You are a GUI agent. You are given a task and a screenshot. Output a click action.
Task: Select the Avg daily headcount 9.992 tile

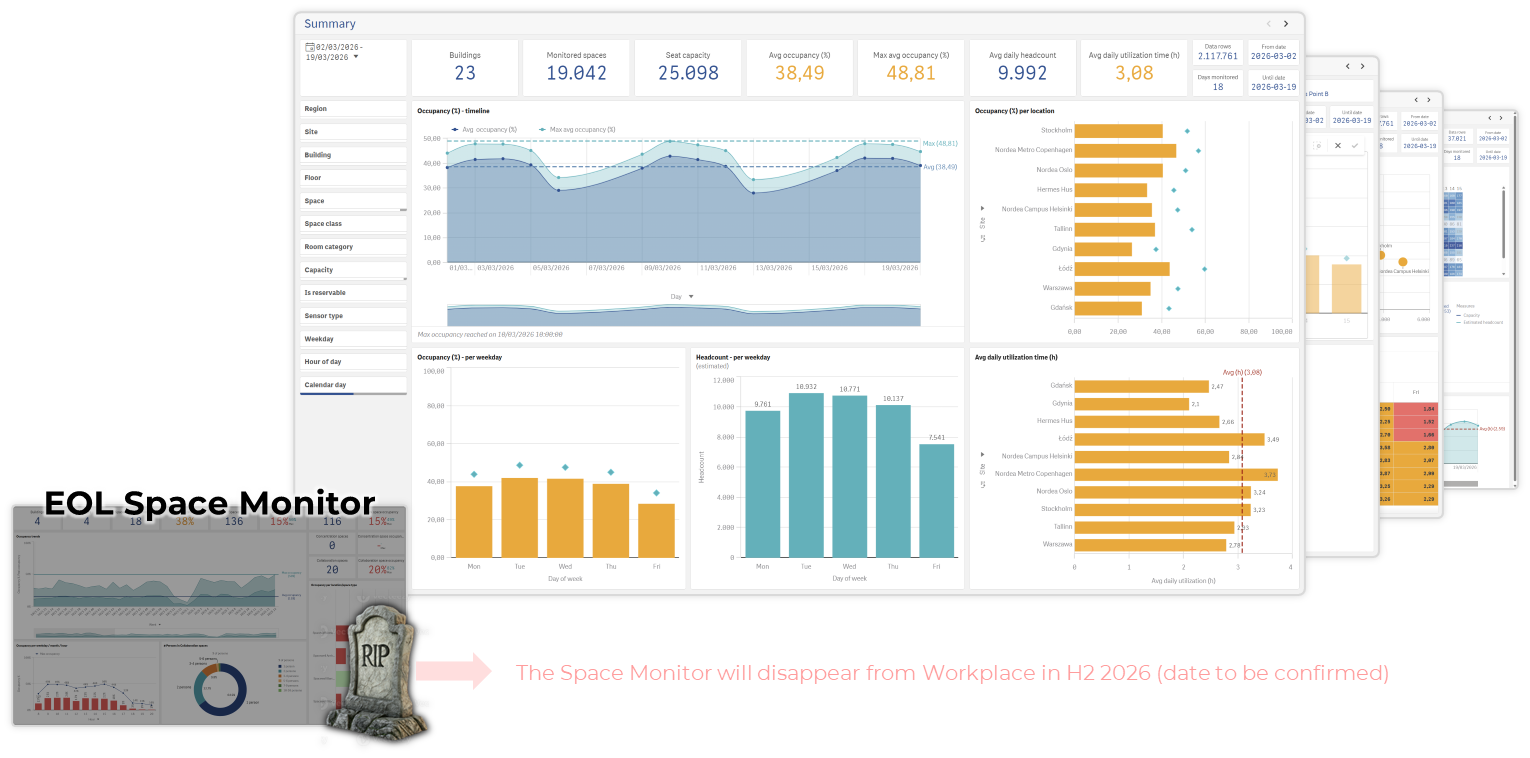pyautogui.click(x=1022, y=68)
